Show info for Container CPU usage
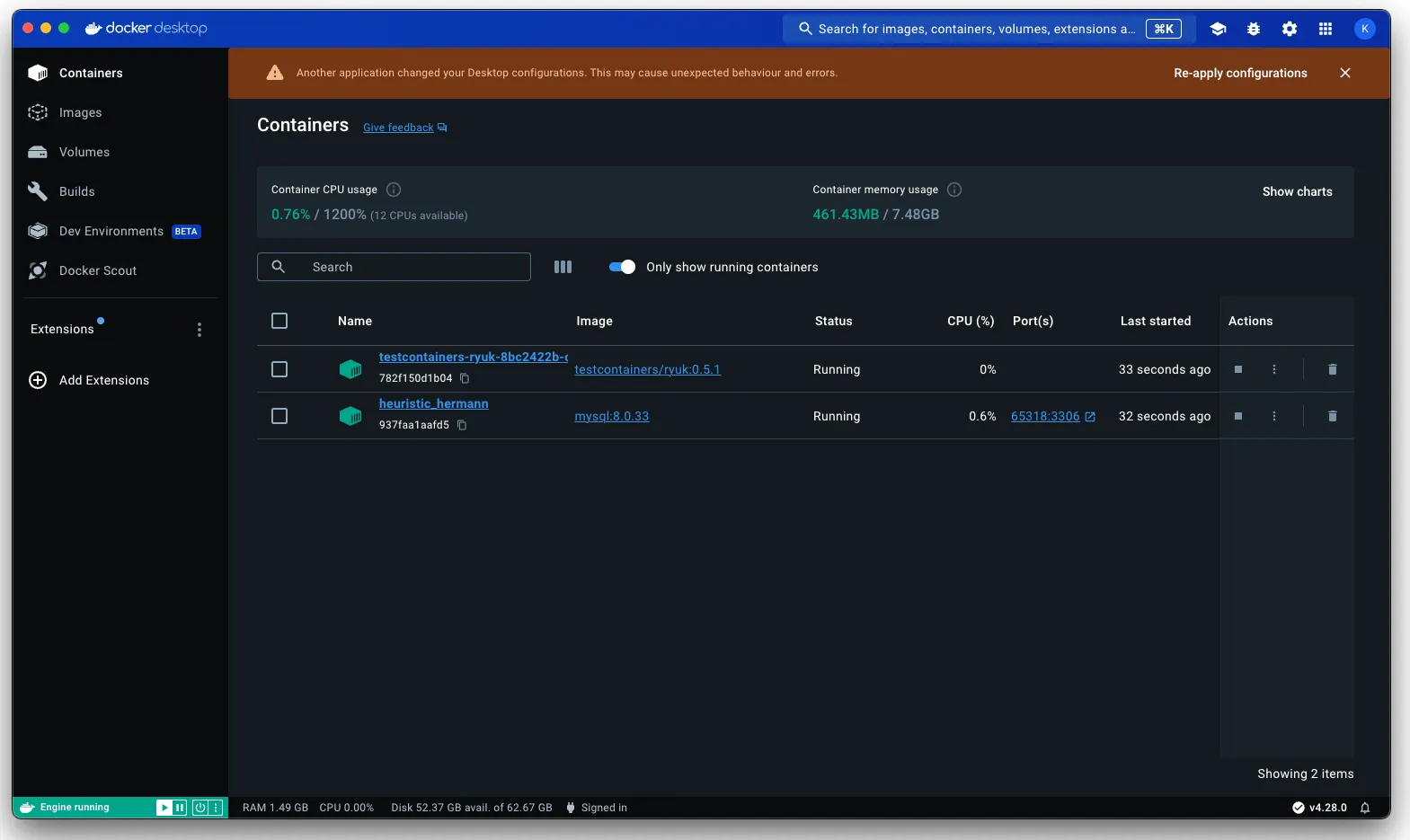This screenshot has width=1410, height=840. [x=394, y=190]
